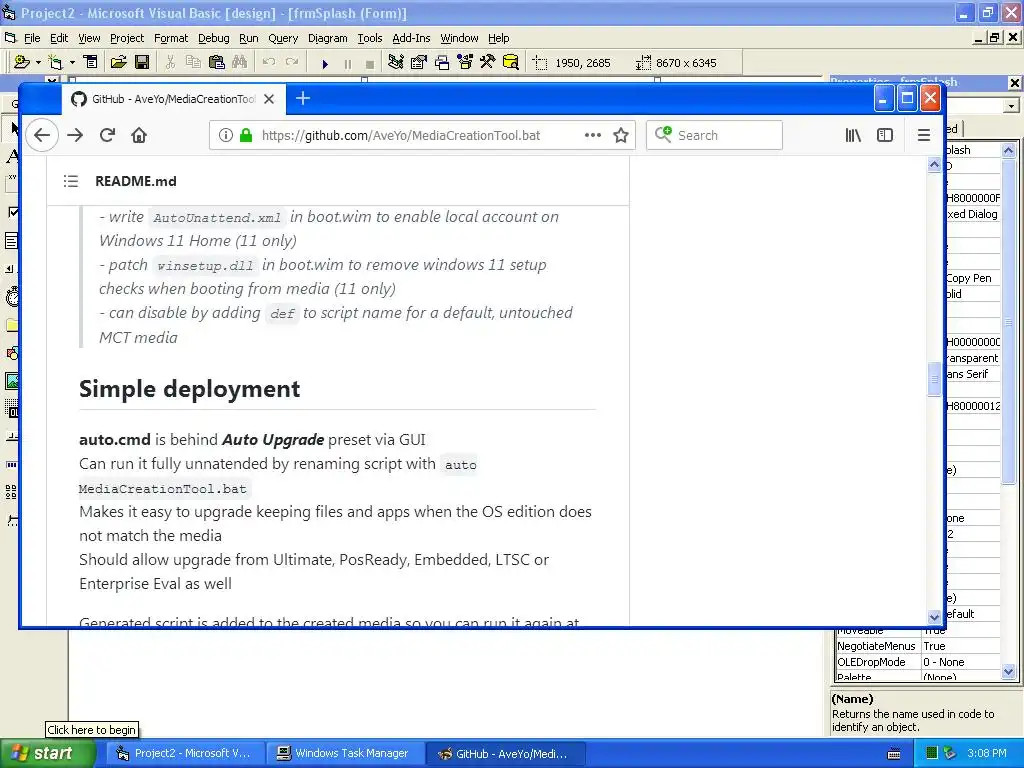Open the Project Explorer toolbar icon
1024x768 pixels.
(x=396, y=62)
